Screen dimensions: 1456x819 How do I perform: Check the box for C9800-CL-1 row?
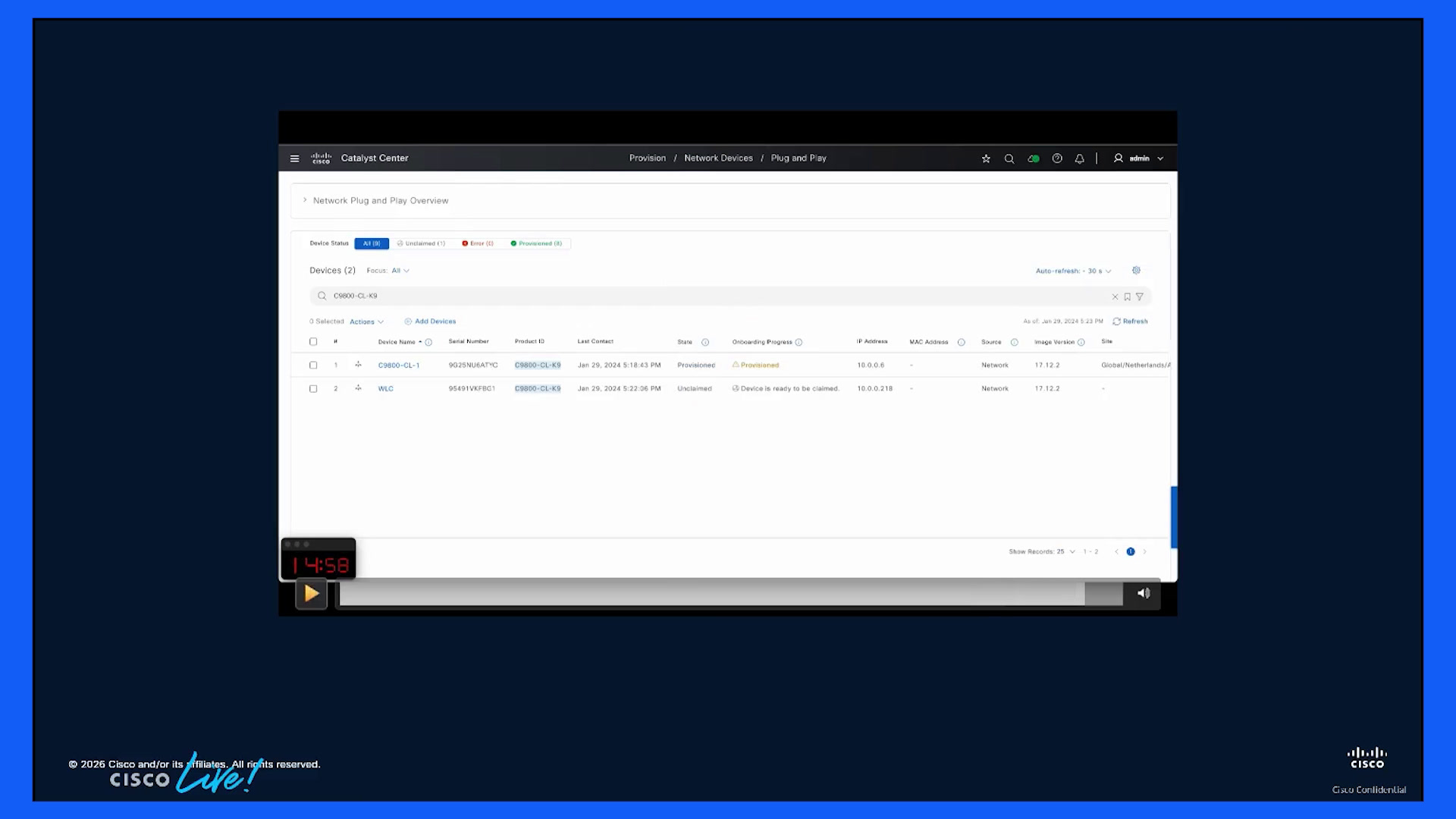click(x=313, y=365)
